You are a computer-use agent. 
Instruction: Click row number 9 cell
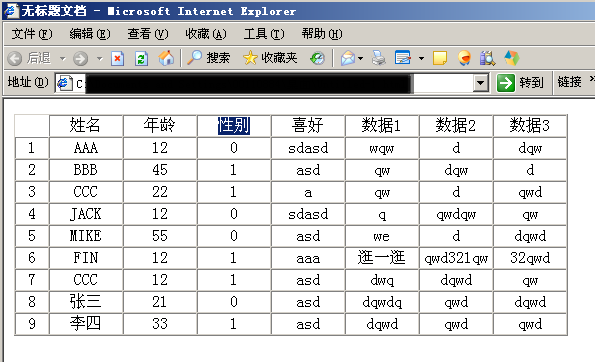[x=32, y=324]
